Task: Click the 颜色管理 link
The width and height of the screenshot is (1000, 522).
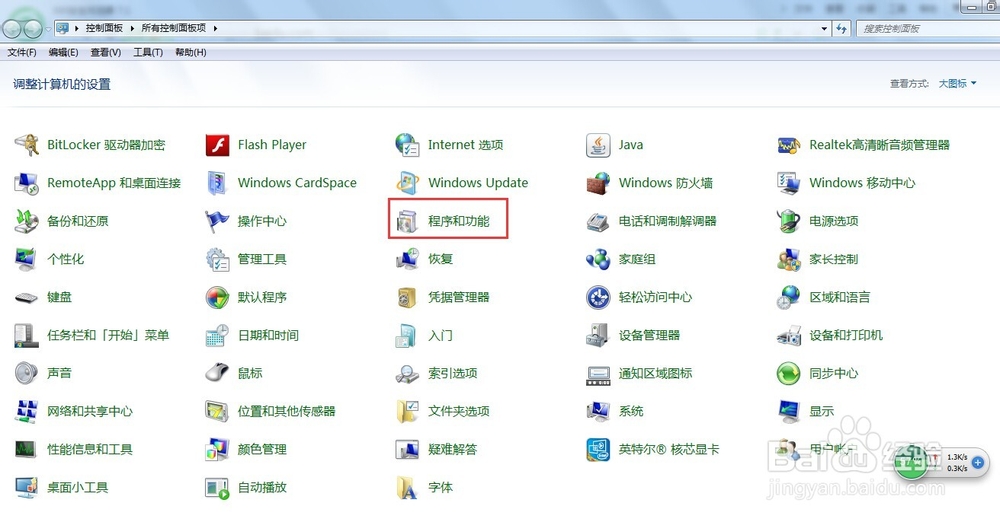Action: coord(261,449)
